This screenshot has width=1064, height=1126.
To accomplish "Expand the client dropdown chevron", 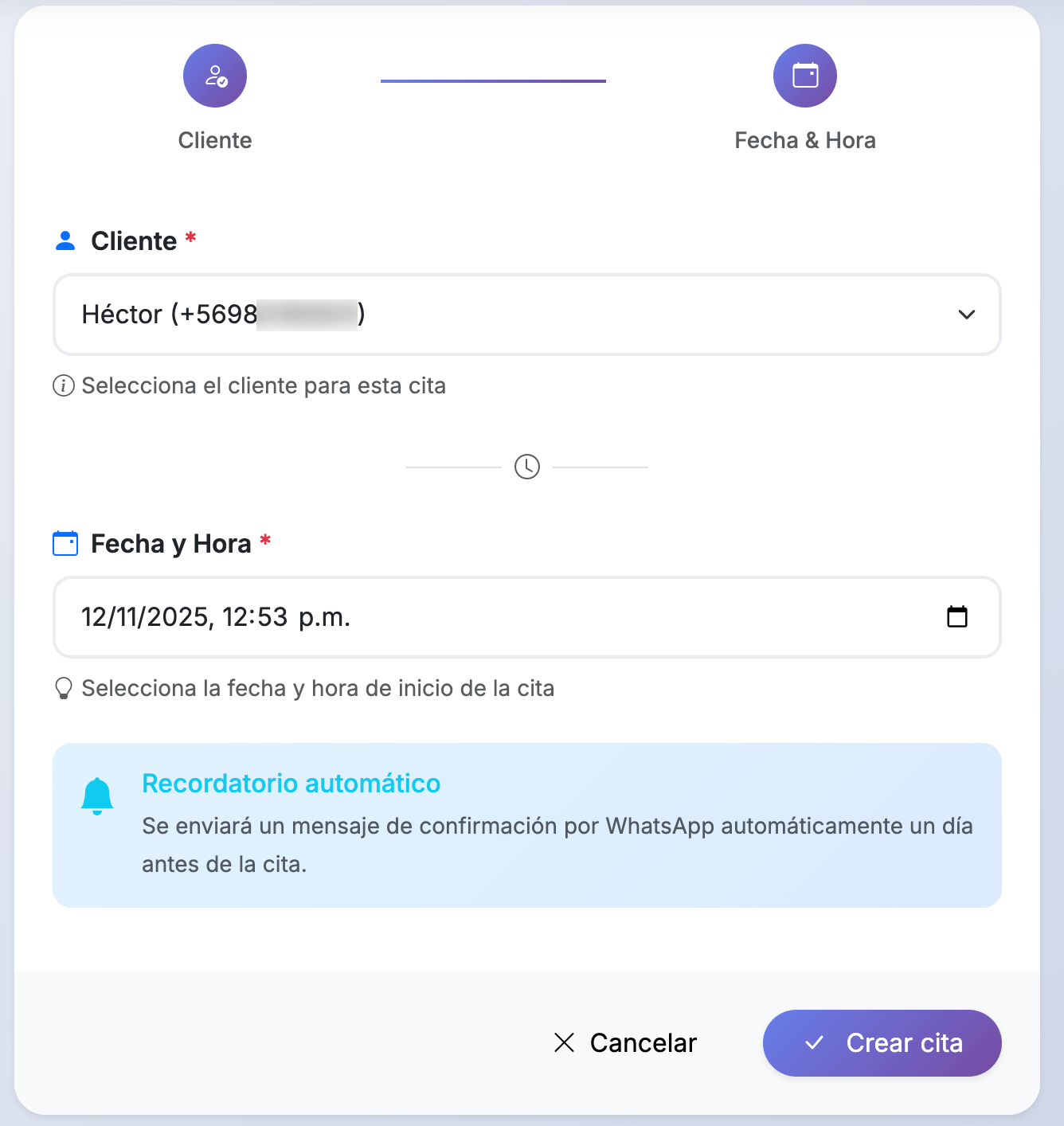I will point(967,315).
